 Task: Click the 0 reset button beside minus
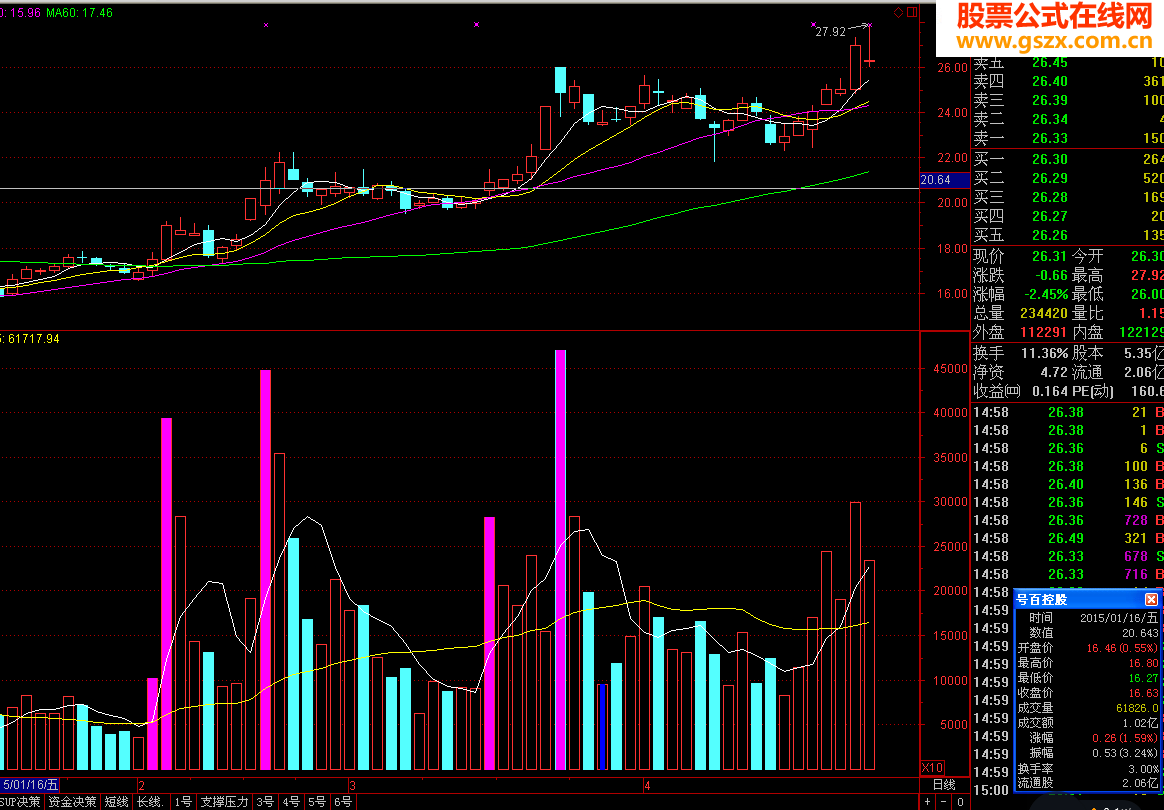pyautogui.click(x=960, y=802)
